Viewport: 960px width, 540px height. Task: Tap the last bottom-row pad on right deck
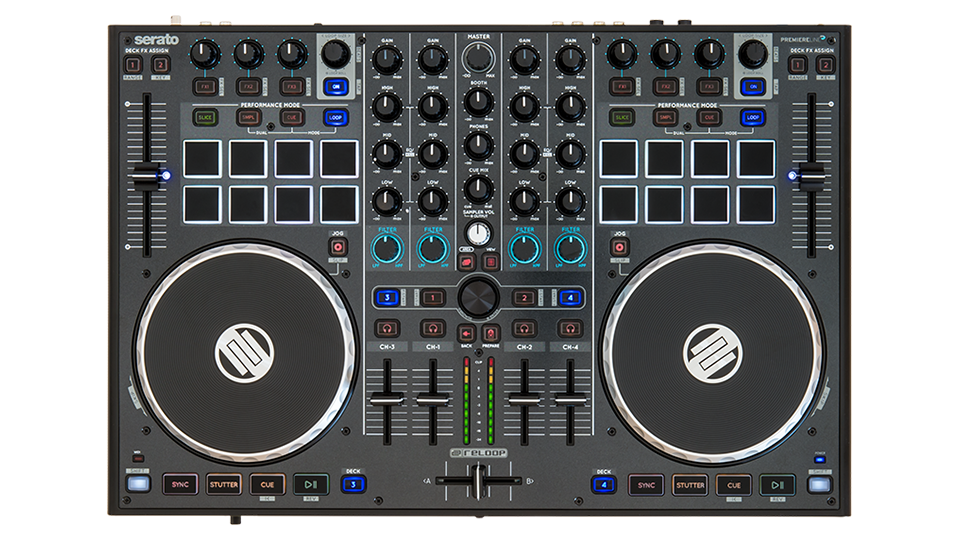[x=756, y=204]
